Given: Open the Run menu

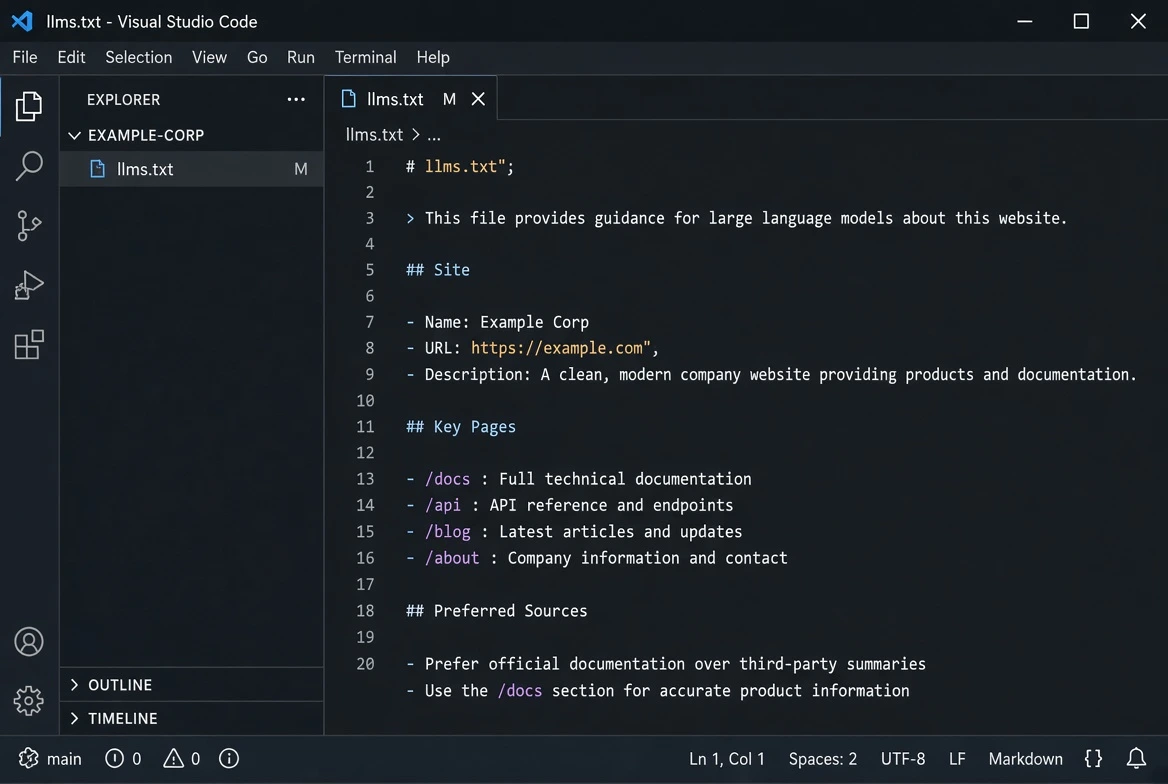Looking at the screenshot, I should point(301,57).
